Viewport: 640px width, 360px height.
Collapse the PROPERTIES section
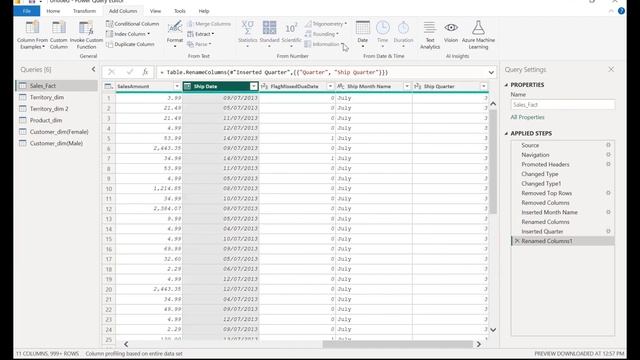[x=507, y=85]
